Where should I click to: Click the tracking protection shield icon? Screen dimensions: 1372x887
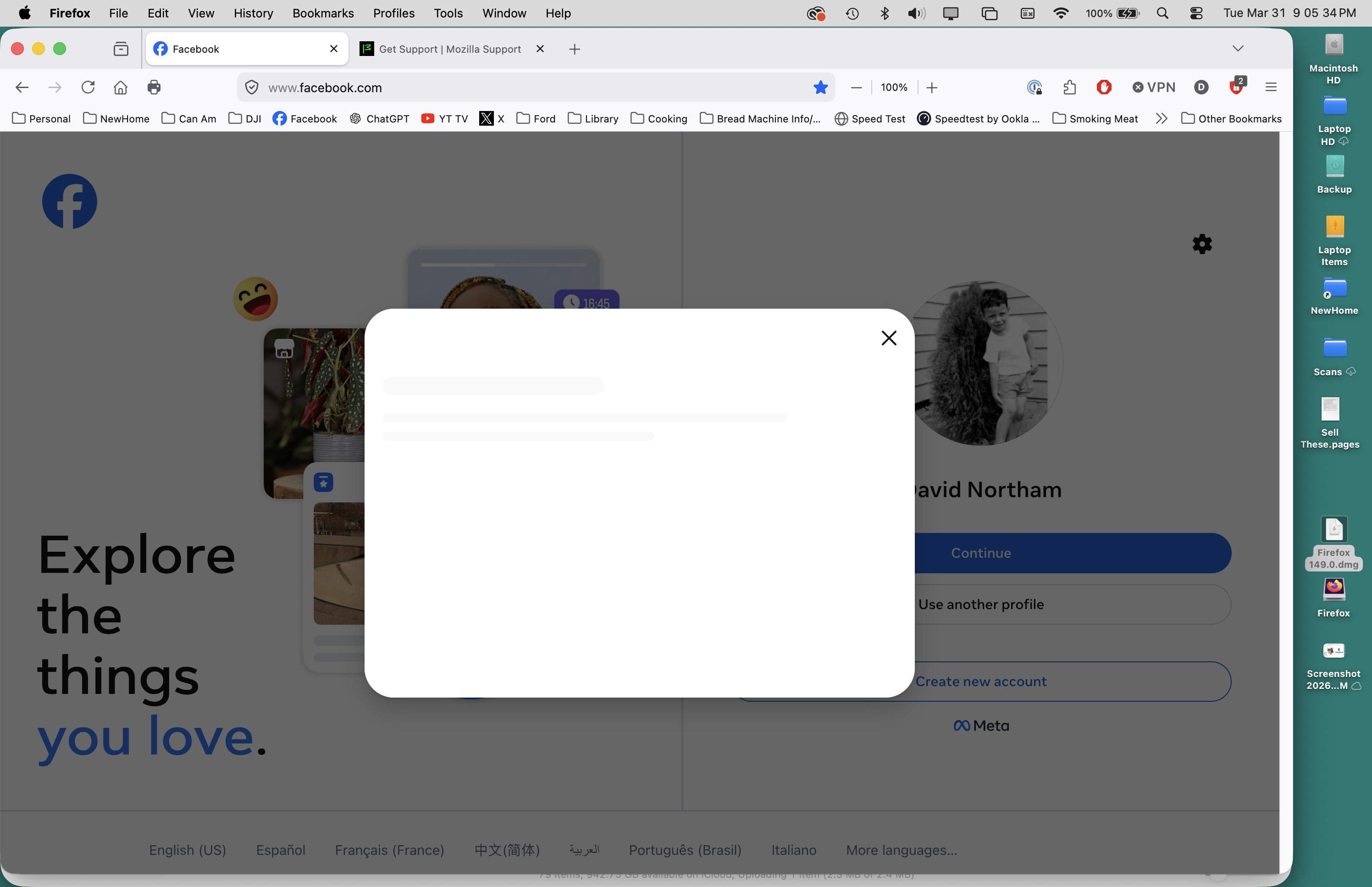252,88
